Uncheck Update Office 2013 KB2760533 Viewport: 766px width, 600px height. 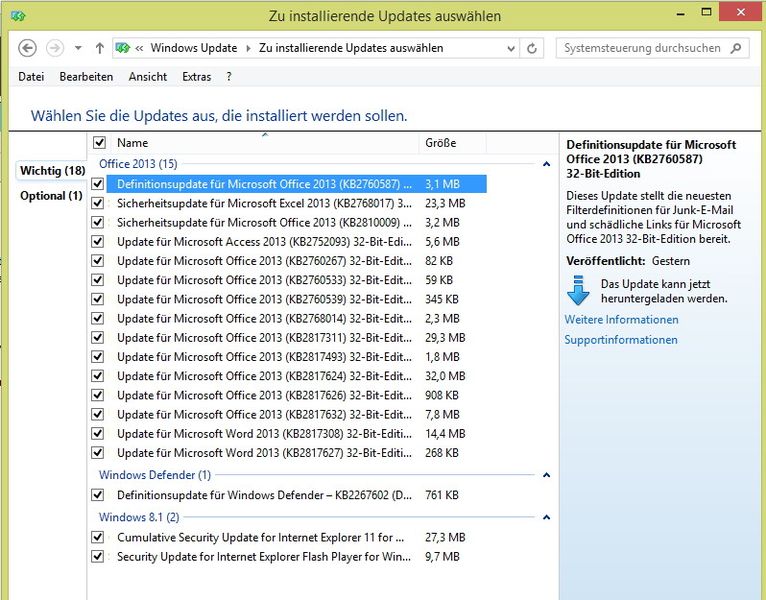pos(98,280)
